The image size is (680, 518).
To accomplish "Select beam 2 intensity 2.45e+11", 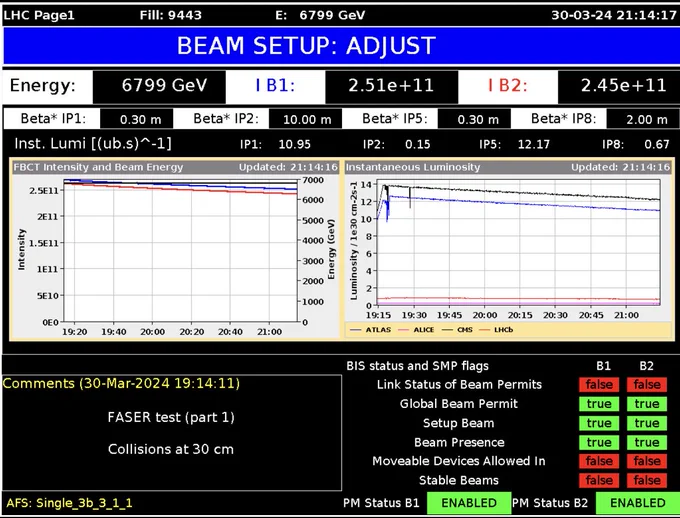I will pyautogui.click(x=619, y=86).
